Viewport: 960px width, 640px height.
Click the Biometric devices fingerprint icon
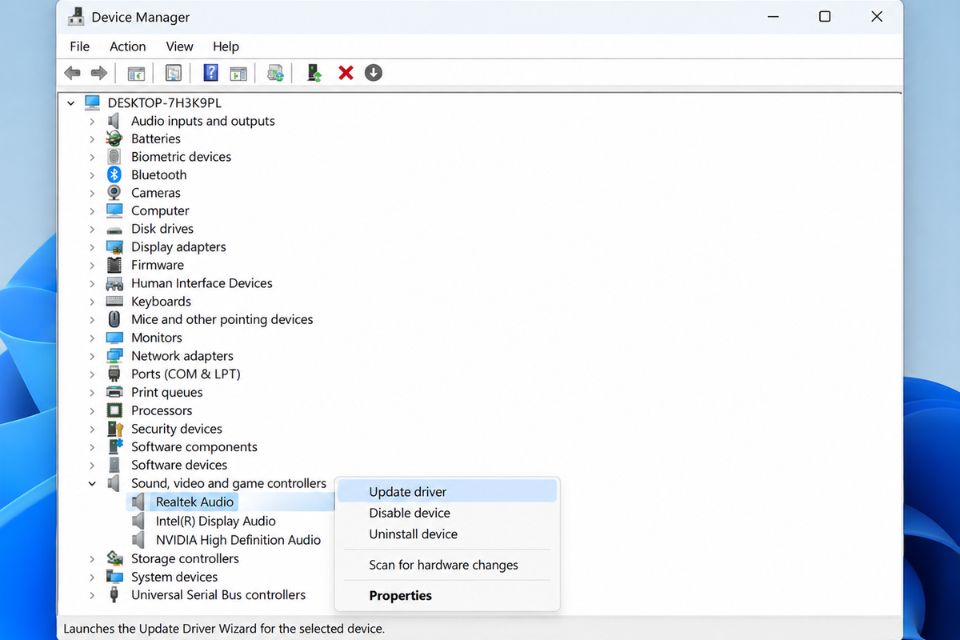click(114, 157)
